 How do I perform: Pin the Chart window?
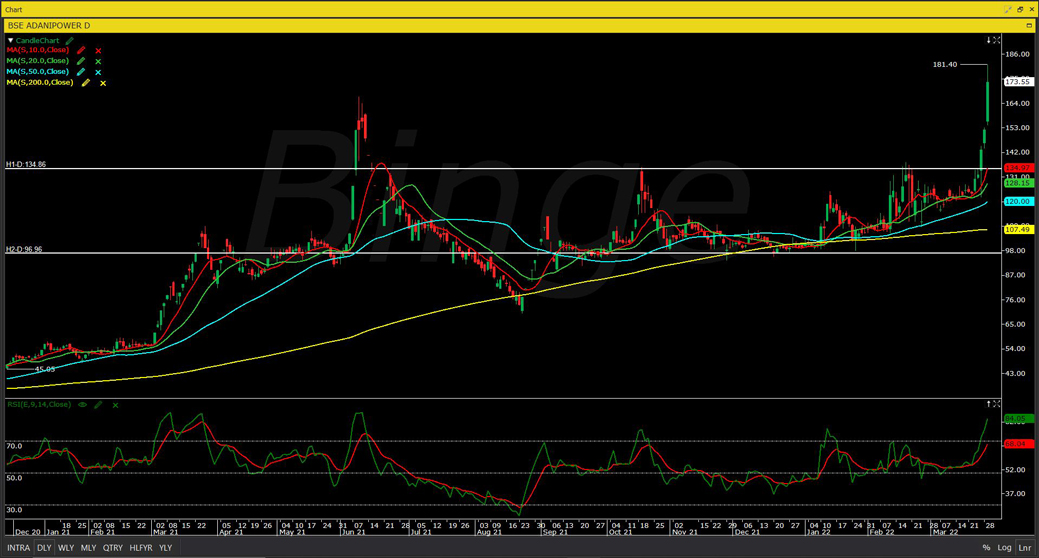tap(1008, 9)
